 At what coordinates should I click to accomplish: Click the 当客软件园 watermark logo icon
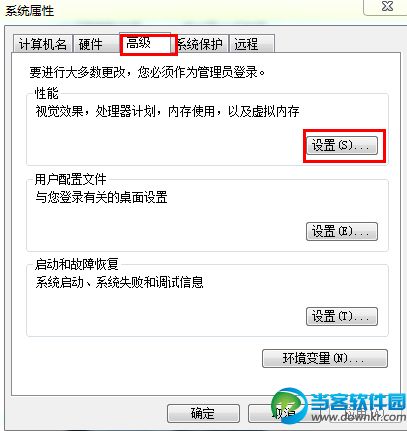click(289, 404)
